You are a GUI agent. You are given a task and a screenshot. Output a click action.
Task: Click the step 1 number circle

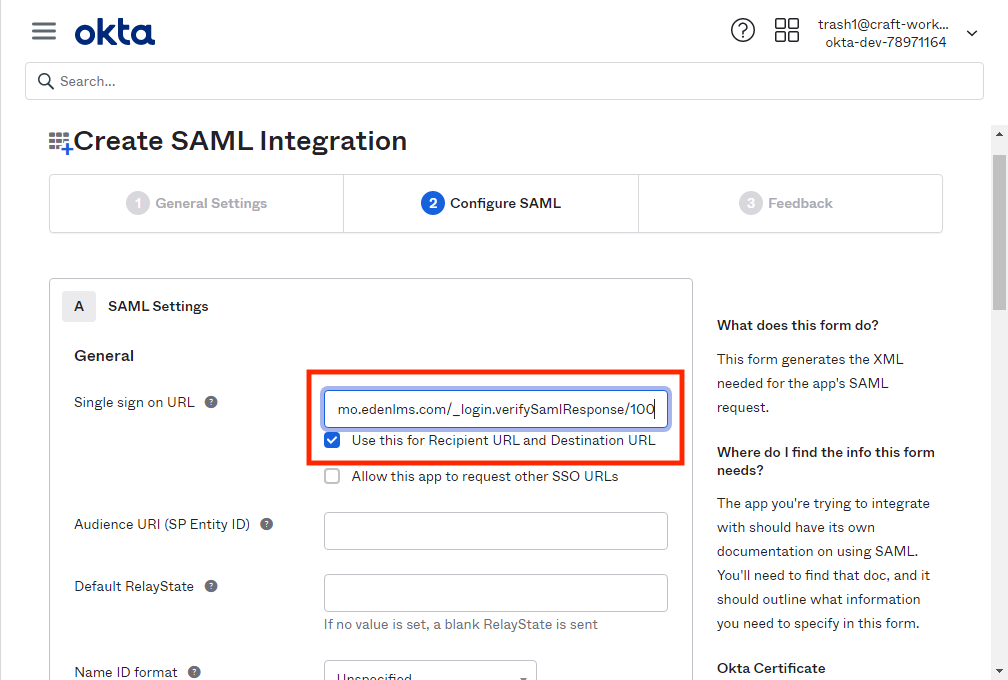pyautogui.click(x=138, y=203)
